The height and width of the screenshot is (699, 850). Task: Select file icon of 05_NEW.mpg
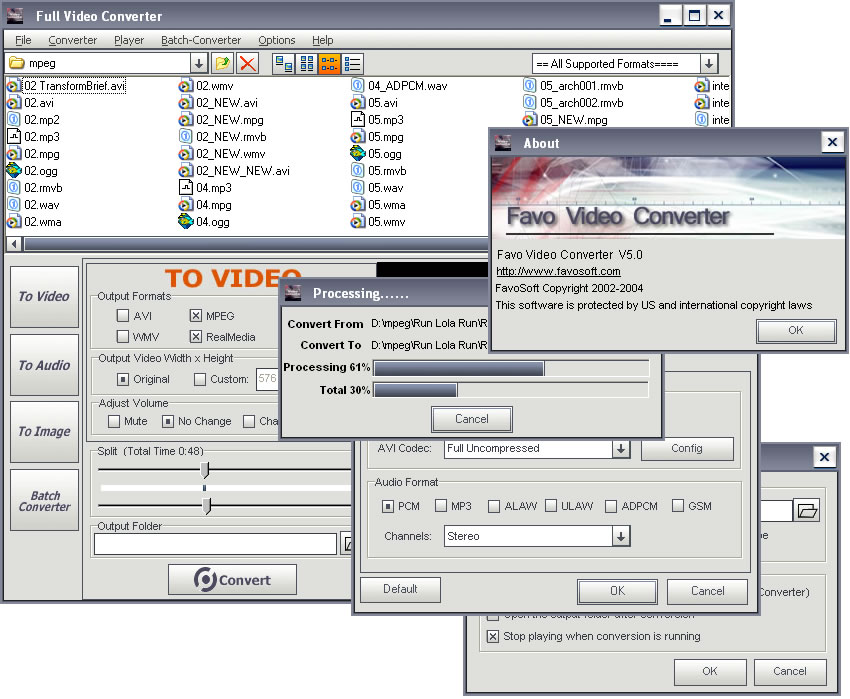(530, 119)
